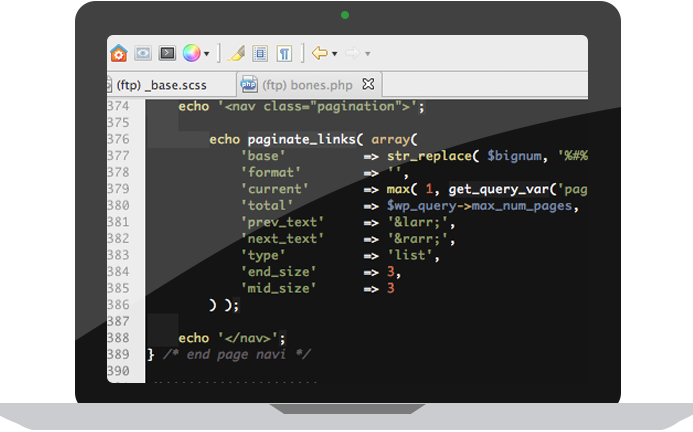This screenshot has width=693, height=432.
Task: Click the 'list' string value
Action: (410, 256)
